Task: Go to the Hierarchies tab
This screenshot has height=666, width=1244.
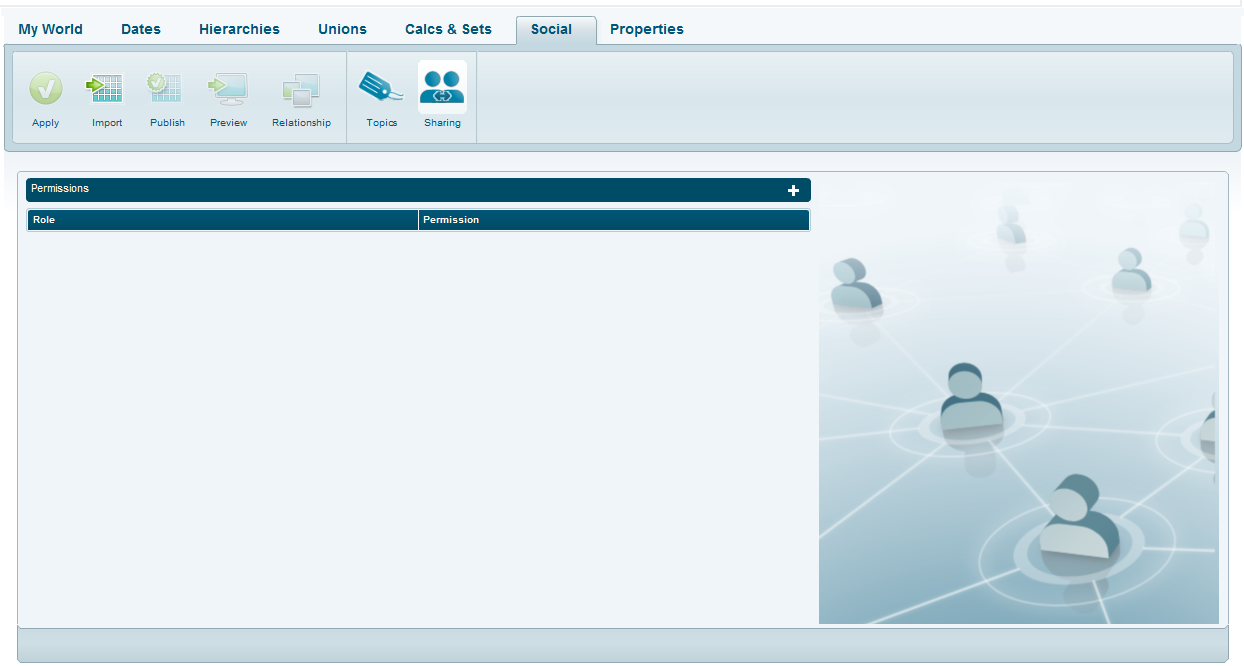Action: [239, 29]
